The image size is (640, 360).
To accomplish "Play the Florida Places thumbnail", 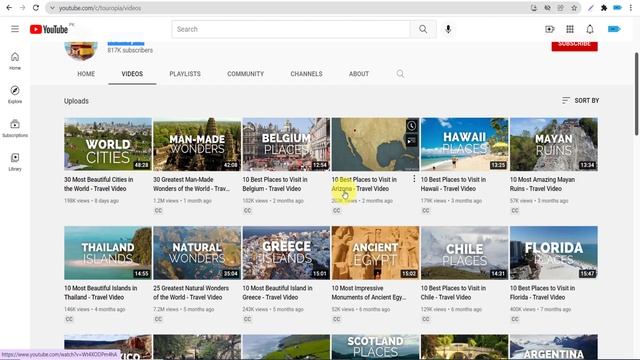I will pyautogui.click(x=554, y=253).
